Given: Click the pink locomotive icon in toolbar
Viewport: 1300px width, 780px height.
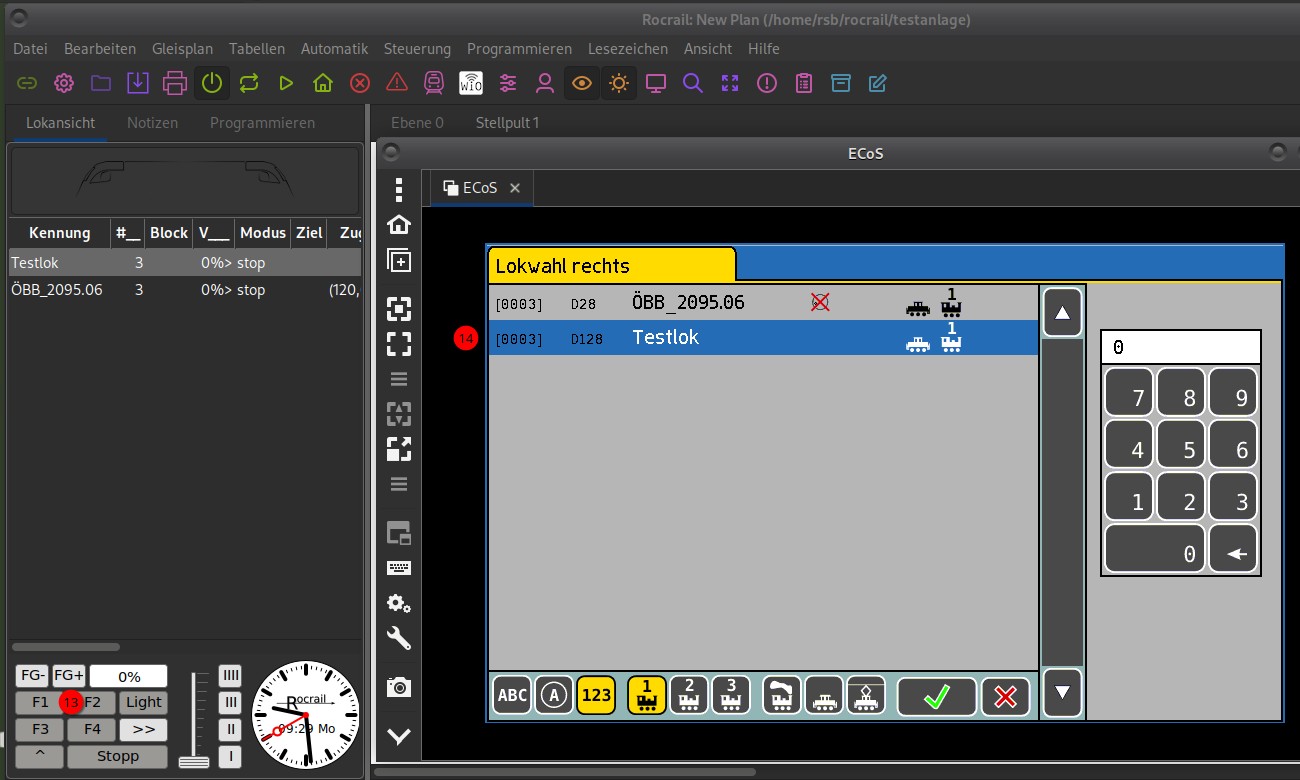Looking at the screenshot, I should 434,83.
